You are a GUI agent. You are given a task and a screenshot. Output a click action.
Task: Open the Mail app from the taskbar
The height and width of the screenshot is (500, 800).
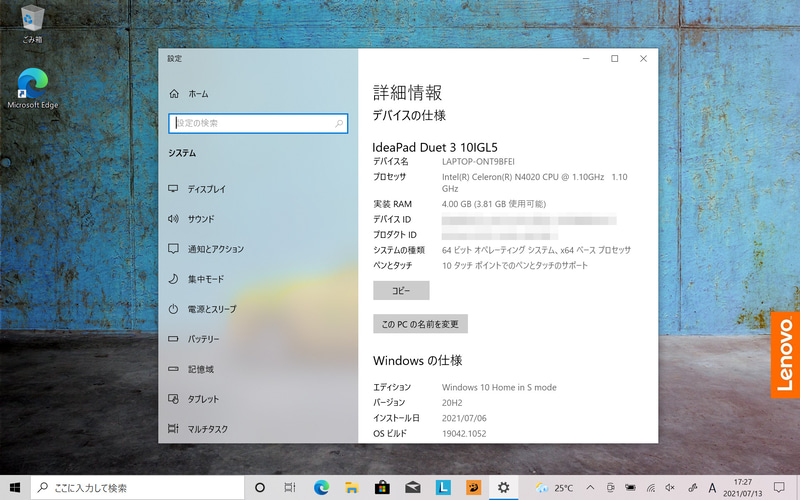(x=412, y=488)
